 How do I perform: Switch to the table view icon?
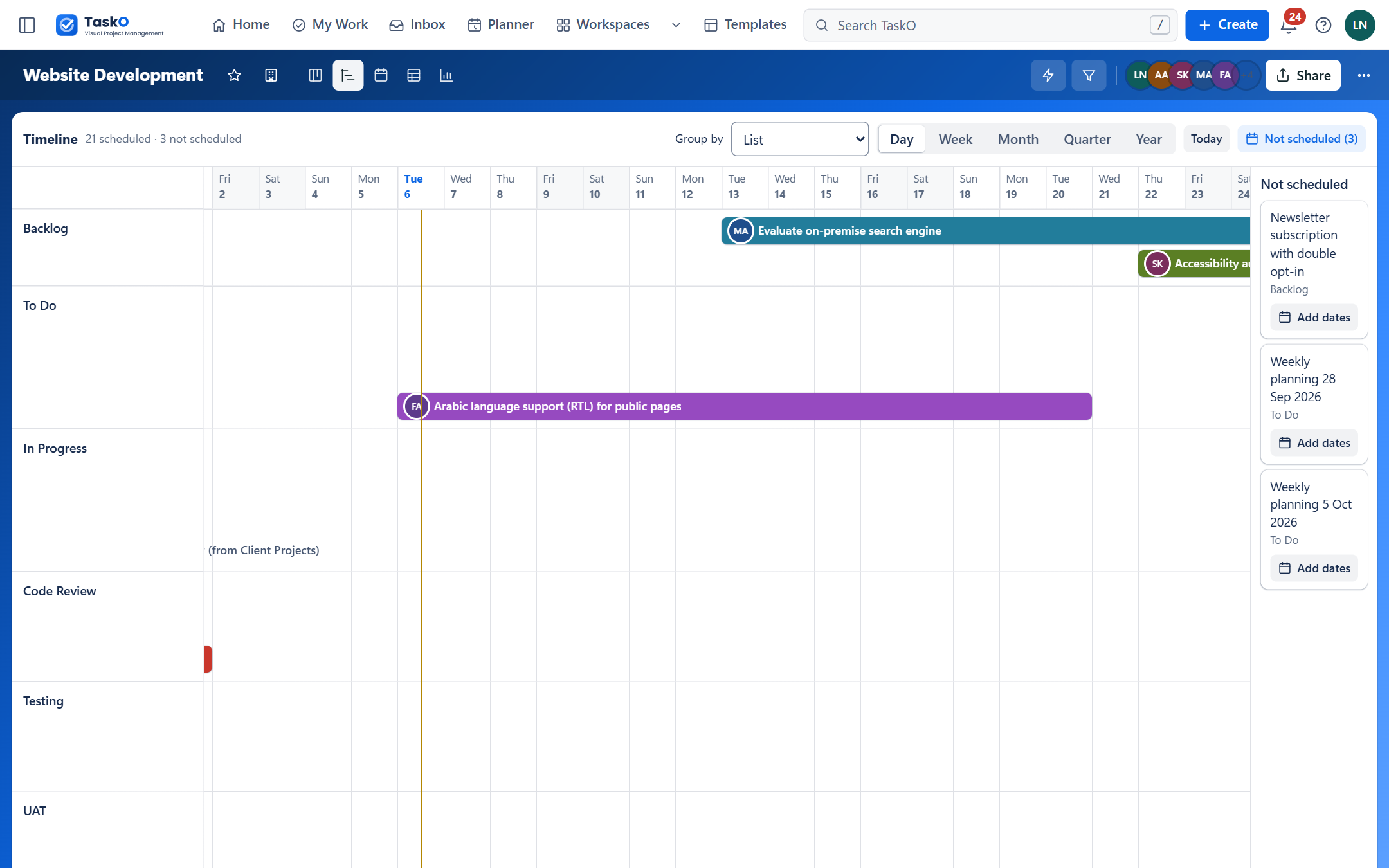point(413,75)
